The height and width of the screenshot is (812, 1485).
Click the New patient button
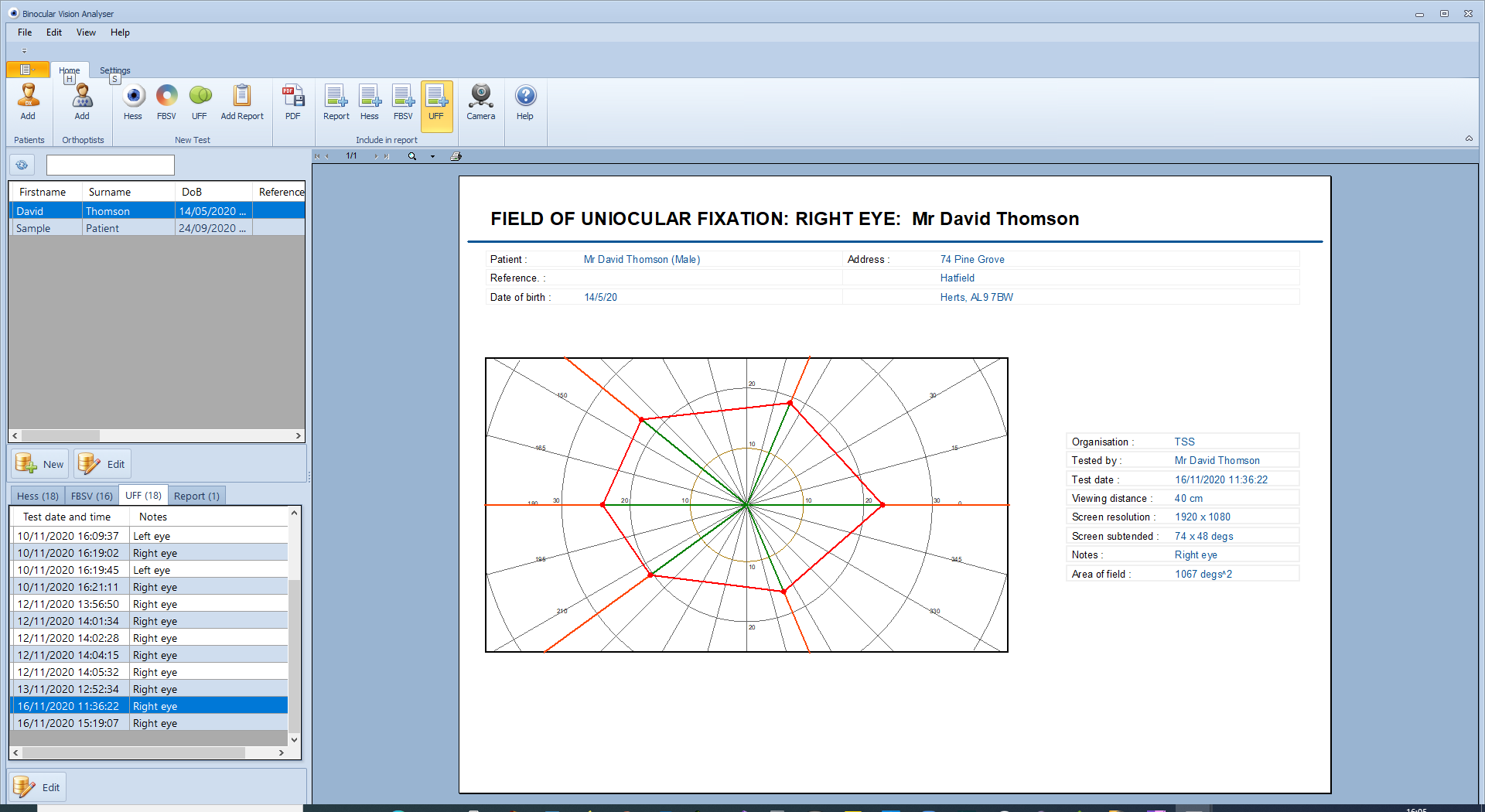40,464
